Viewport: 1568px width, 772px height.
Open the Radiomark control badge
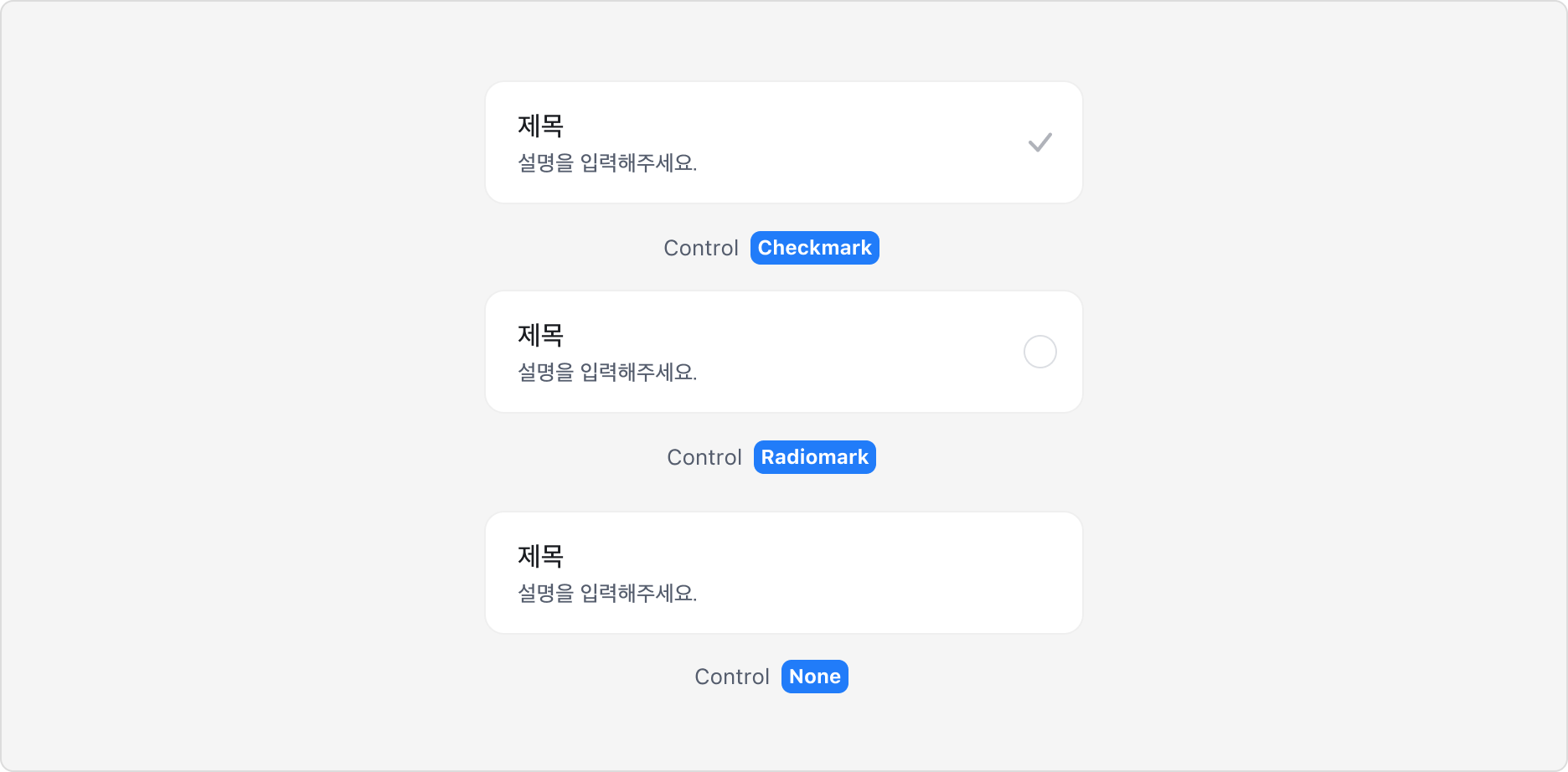pos(814,457)
